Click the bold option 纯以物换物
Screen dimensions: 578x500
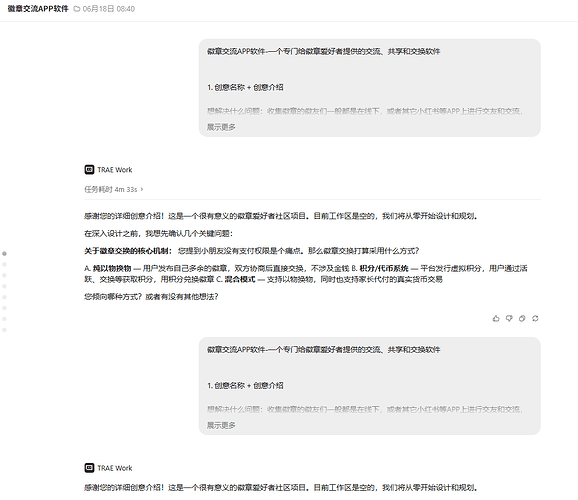(x=112, y=268)
